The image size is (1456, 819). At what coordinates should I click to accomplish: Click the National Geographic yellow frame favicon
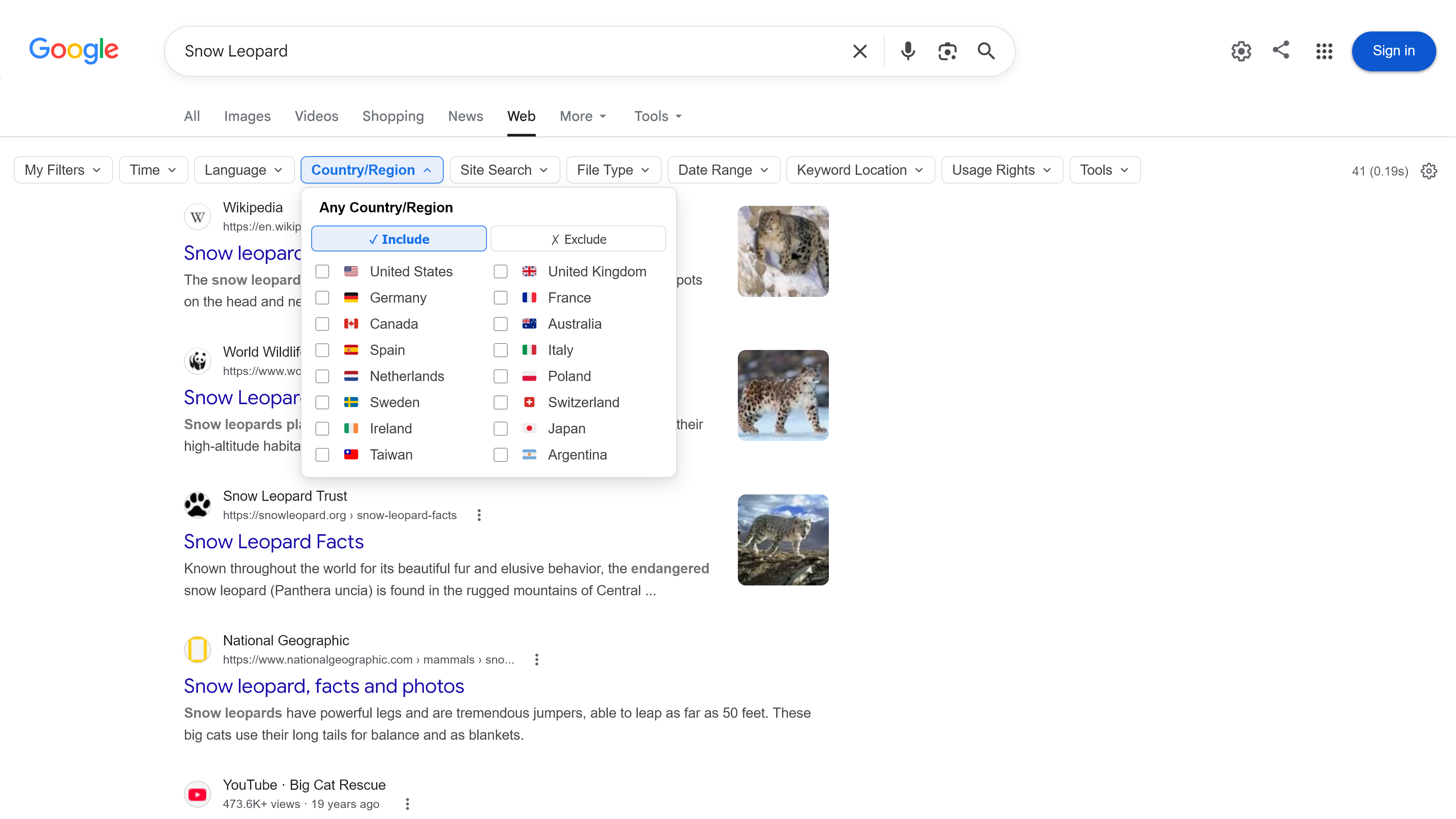click(x=197, y=649)
